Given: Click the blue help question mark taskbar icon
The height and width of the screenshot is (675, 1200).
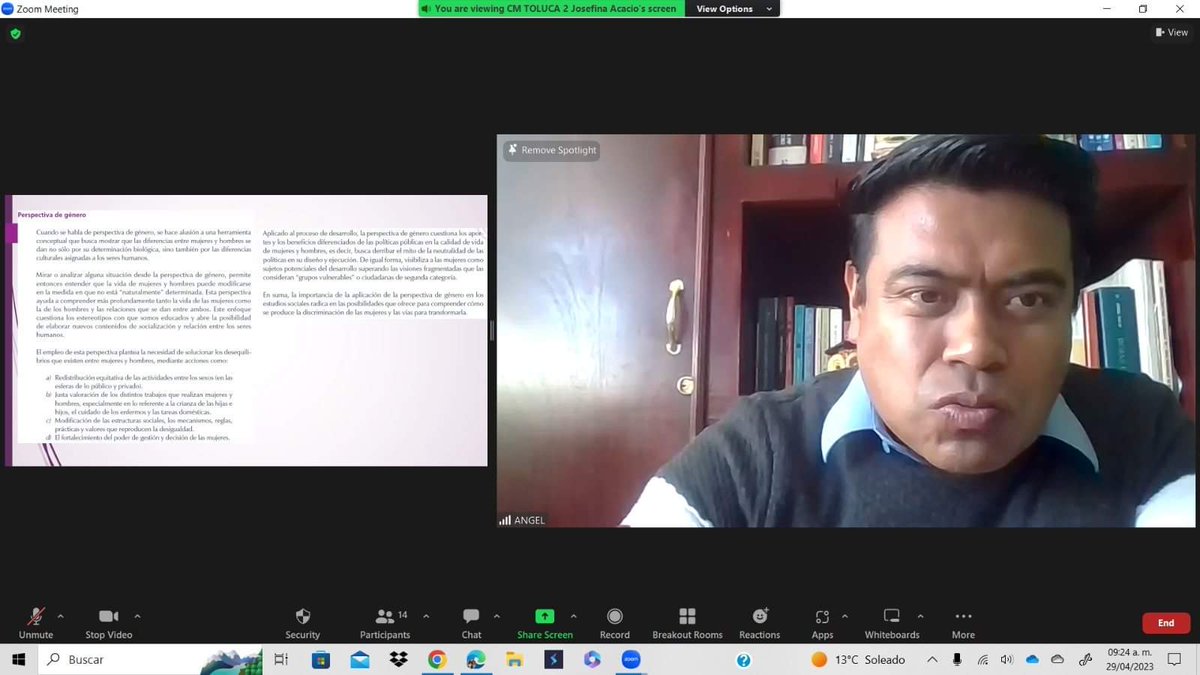Looking at the screenshot, I should click(x=743, y=660).
